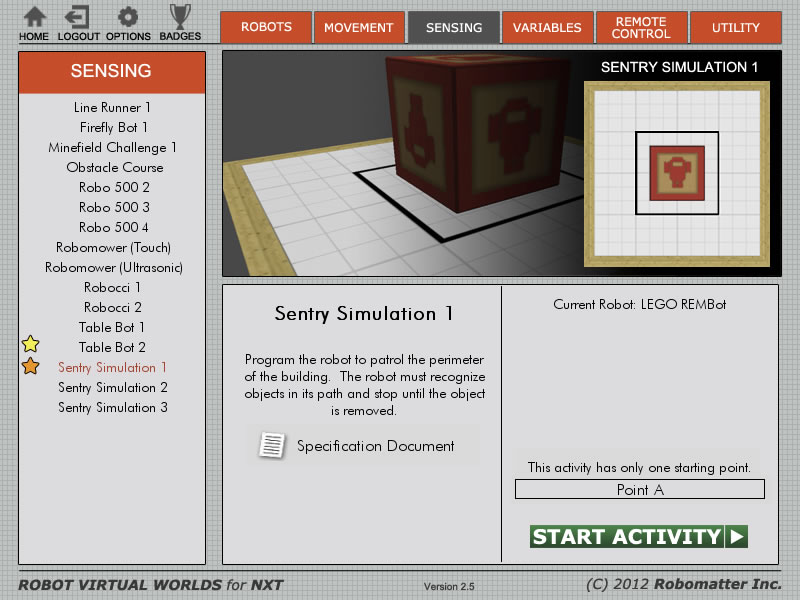Image resolution: width=800 pixels, height=600 pixels.
Task: Click the Version 2.5 footer text
Action: pyautogui.click(x=449, y=586)
